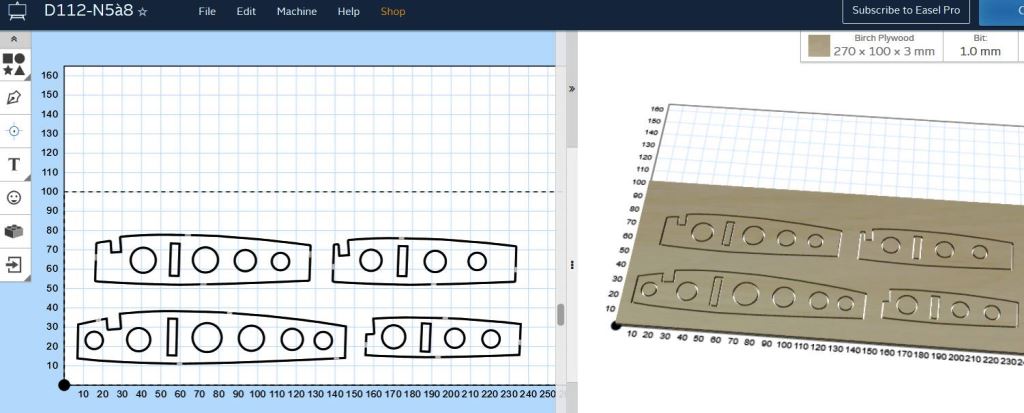1024x413 pixels.
Task: Click the Import file icon
Action: [14, 265]
